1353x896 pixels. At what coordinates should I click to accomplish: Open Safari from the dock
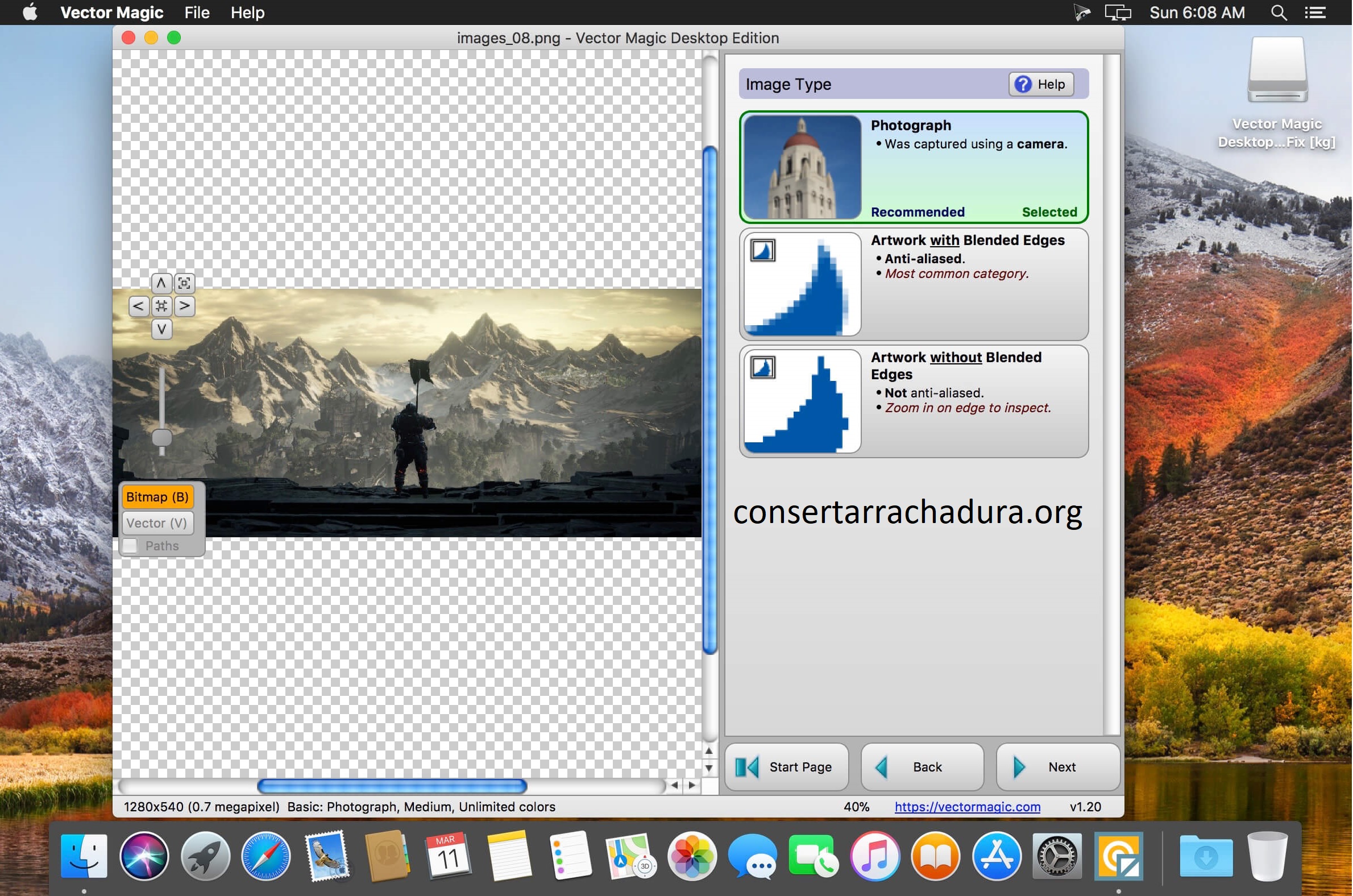[x=265, y=856]
